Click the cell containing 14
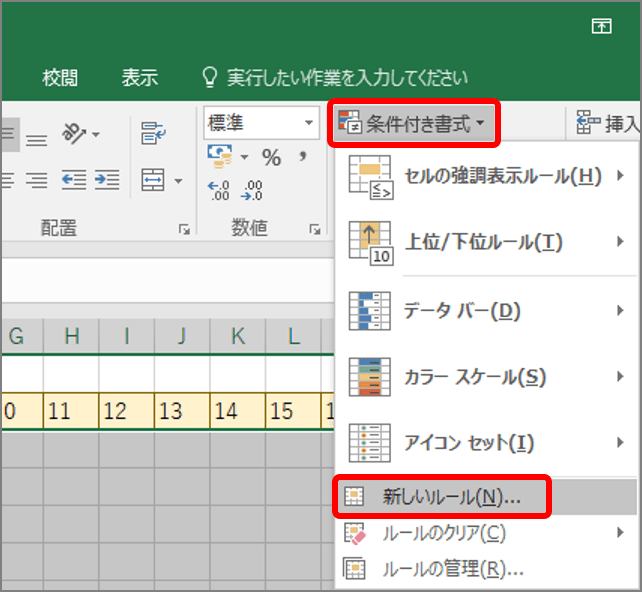 point(237,411)
